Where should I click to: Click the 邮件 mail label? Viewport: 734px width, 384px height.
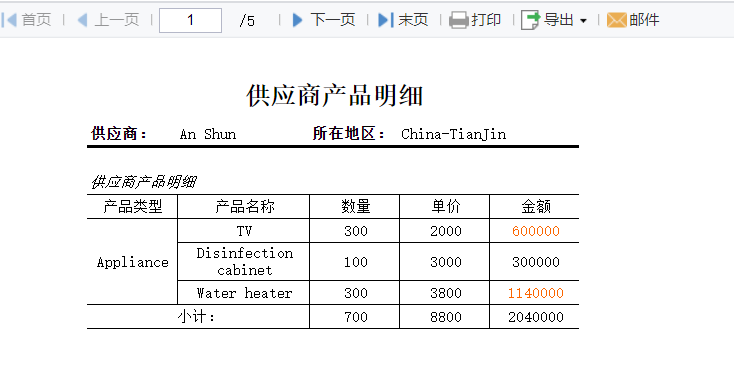644,20
